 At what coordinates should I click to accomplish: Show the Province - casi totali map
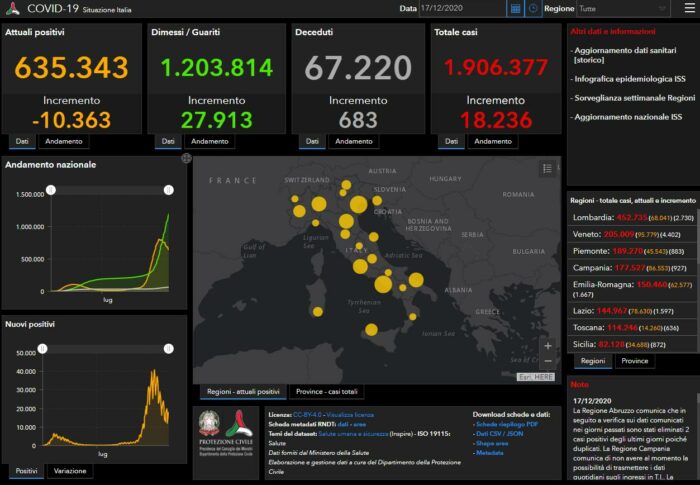[x=328, y=391]
